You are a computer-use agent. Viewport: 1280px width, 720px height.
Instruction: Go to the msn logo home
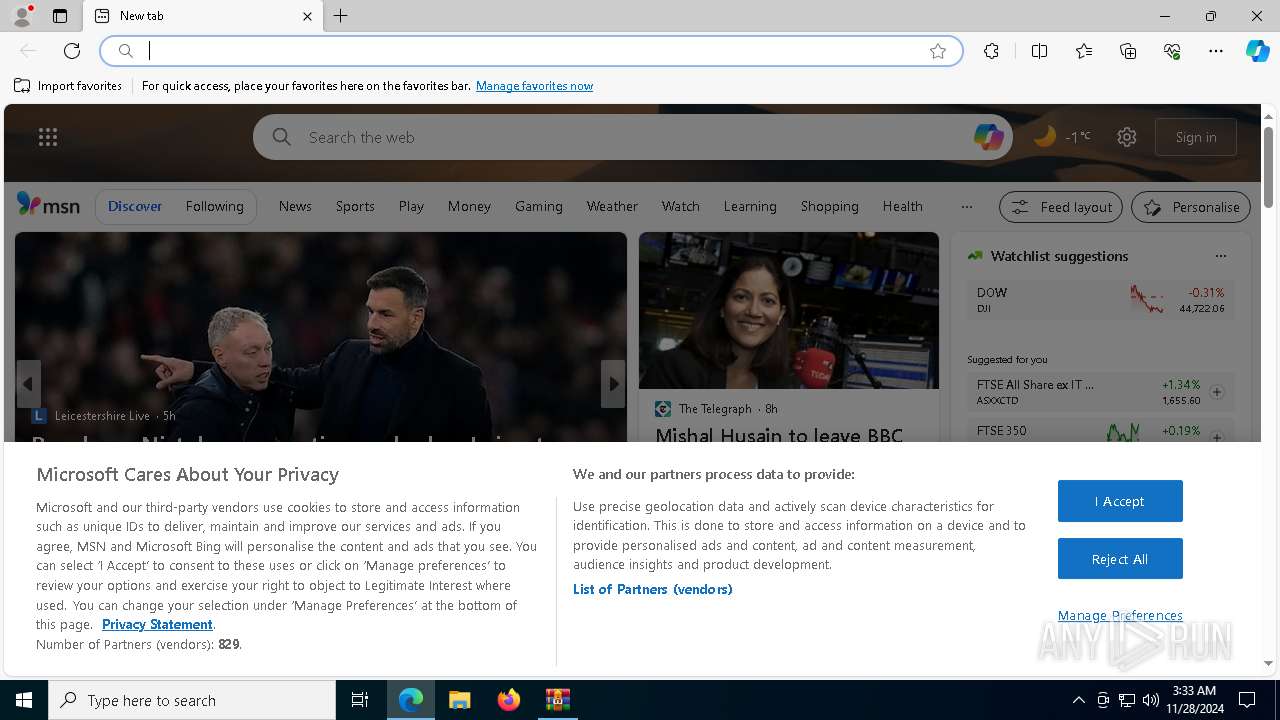[x=48, y=205]
